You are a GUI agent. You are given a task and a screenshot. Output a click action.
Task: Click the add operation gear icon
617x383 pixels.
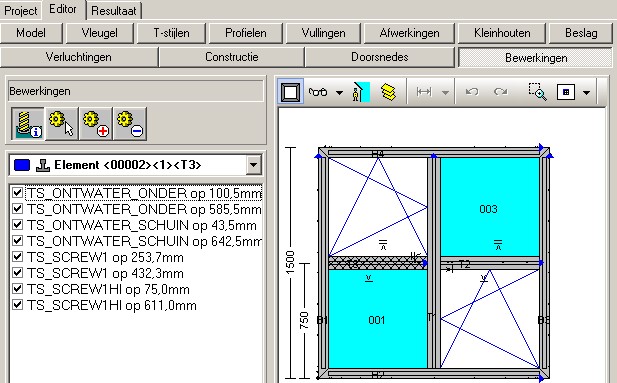coord(96,124)
